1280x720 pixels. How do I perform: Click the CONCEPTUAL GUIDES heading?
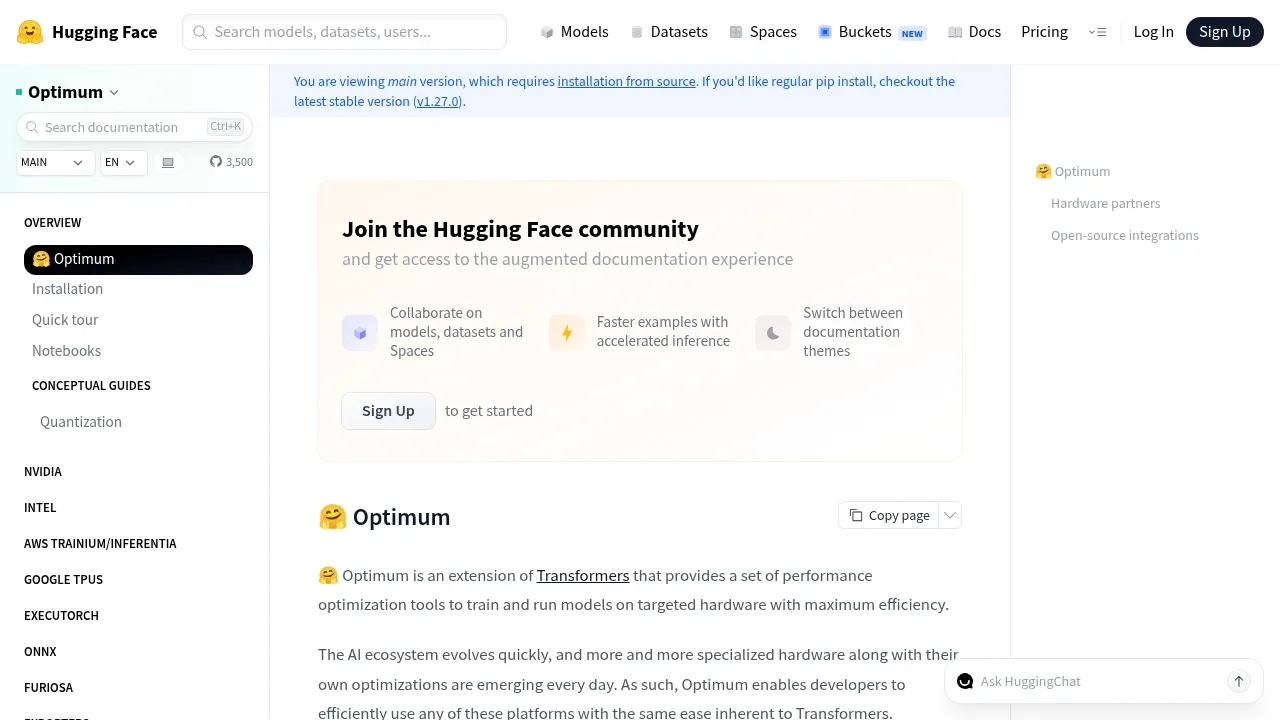tap(91, 386)
